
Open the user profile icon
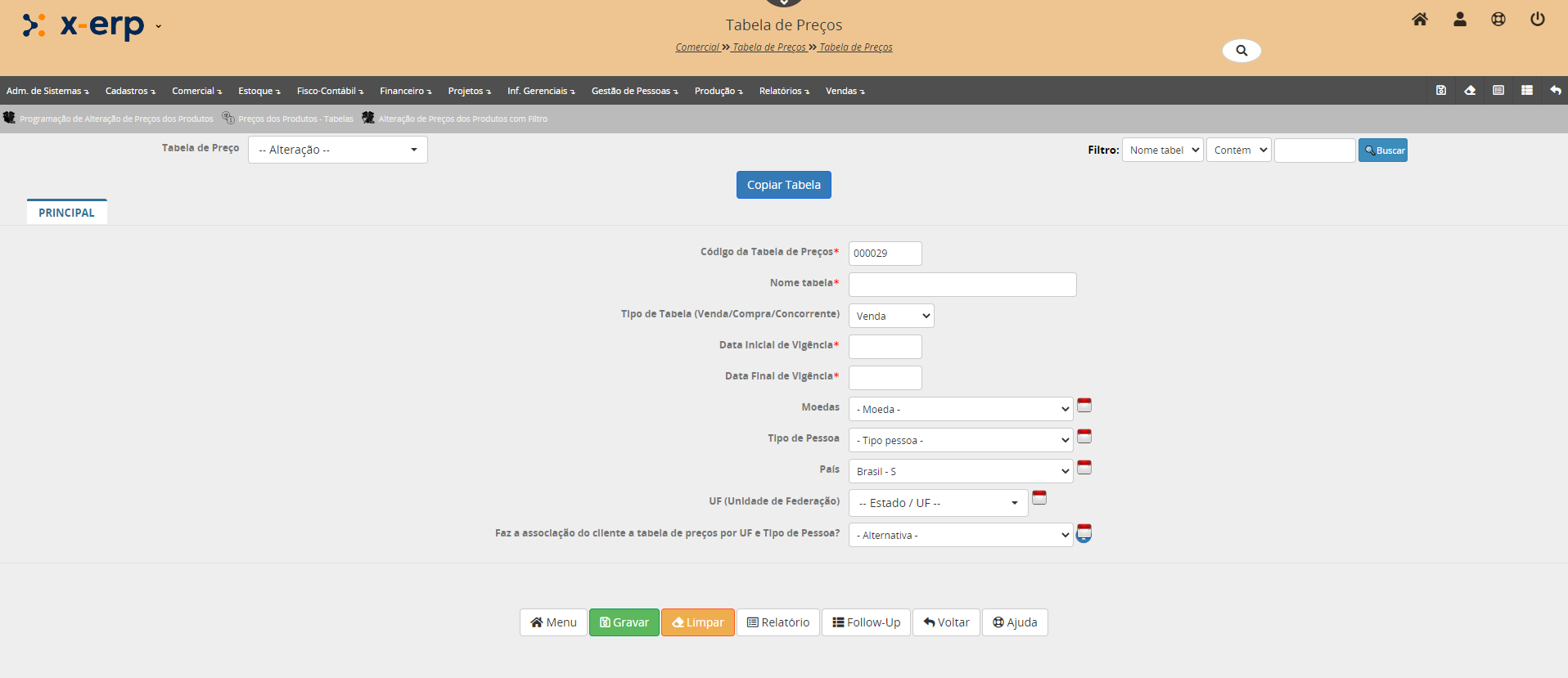[x=1459, y=20]
